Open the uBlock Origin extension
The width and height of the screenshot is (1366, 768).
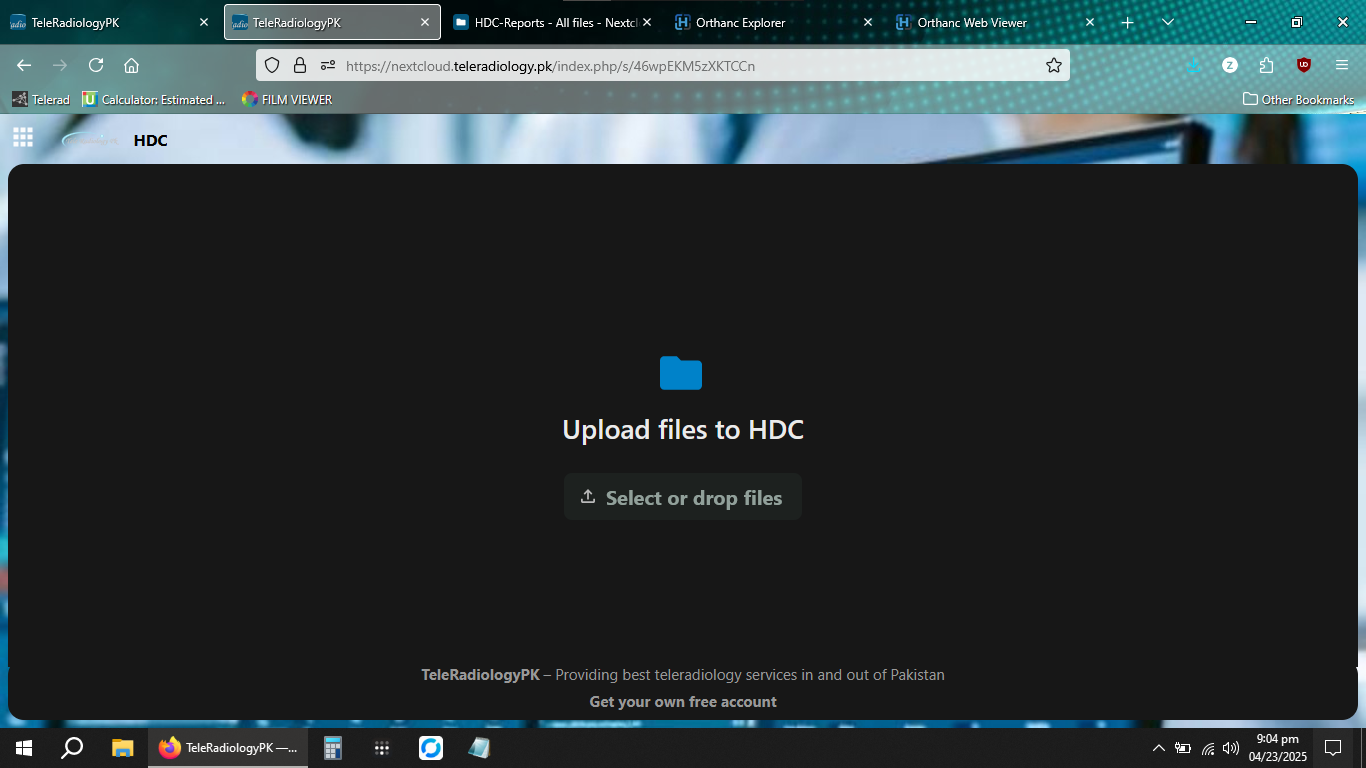(x=1304, y=65)
